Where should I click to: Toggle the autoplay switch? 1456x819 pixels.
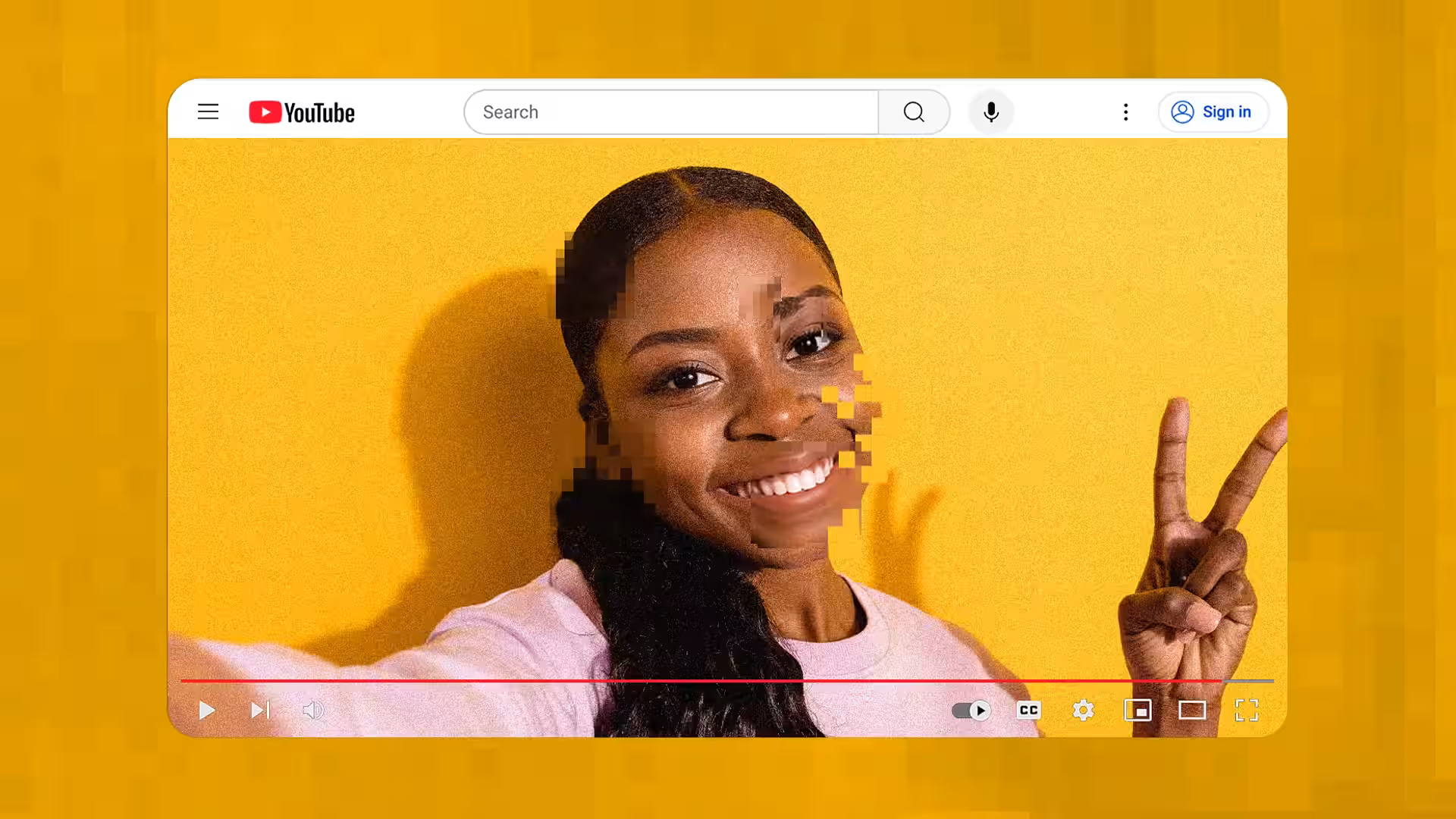pyautogui.click(x=971, y=711)
